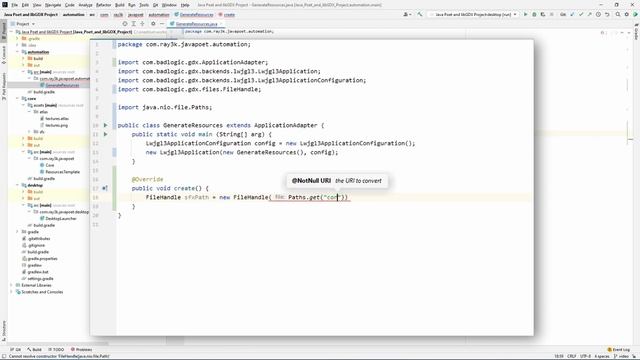Collapse the desktop module folder
The height and width of the screenshot is (360, 640).
click(x=18, y=185)
